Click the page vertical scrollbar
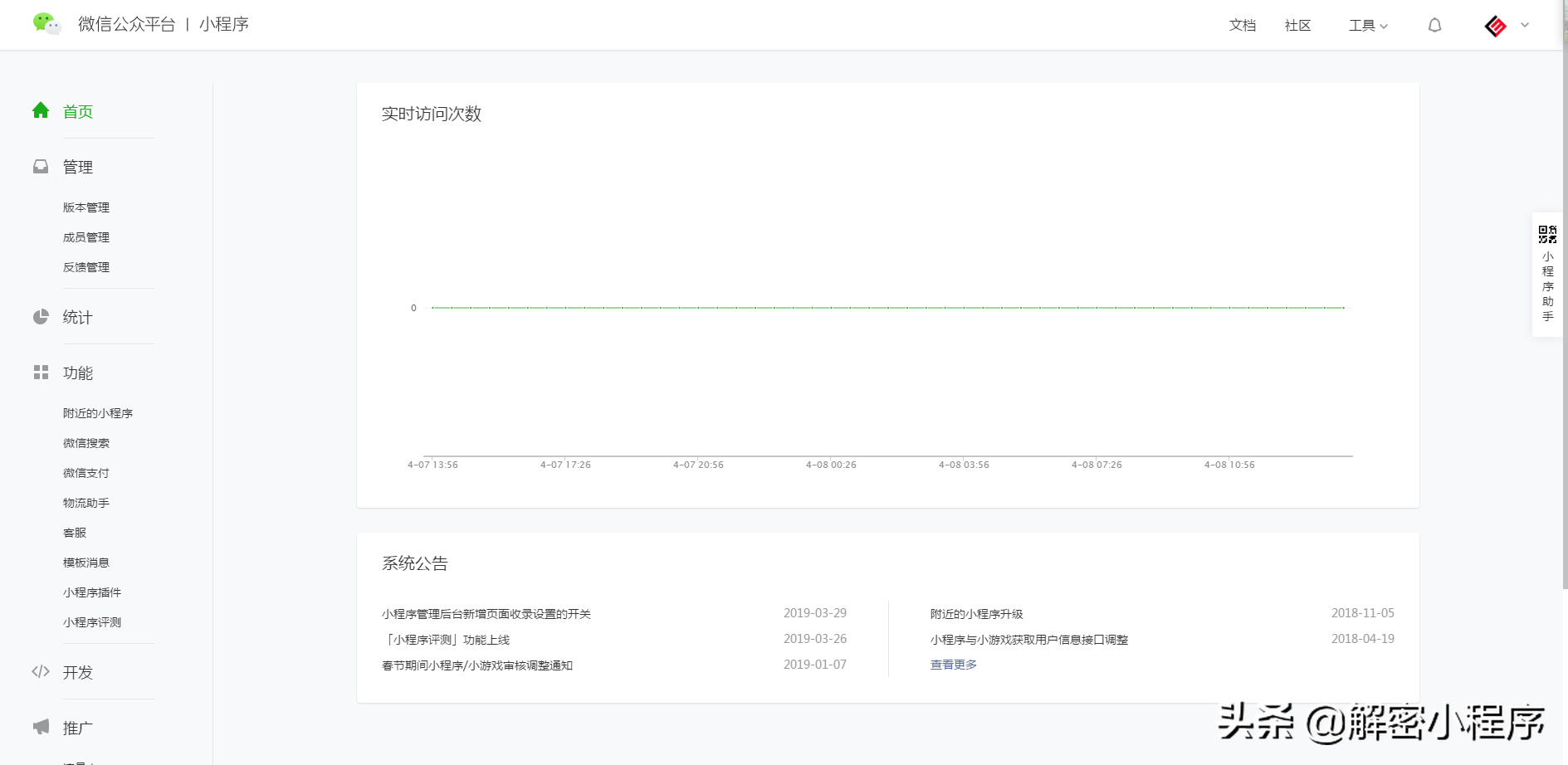Viewport: 1568px width, 765px height. click(x=1565, y=295)
